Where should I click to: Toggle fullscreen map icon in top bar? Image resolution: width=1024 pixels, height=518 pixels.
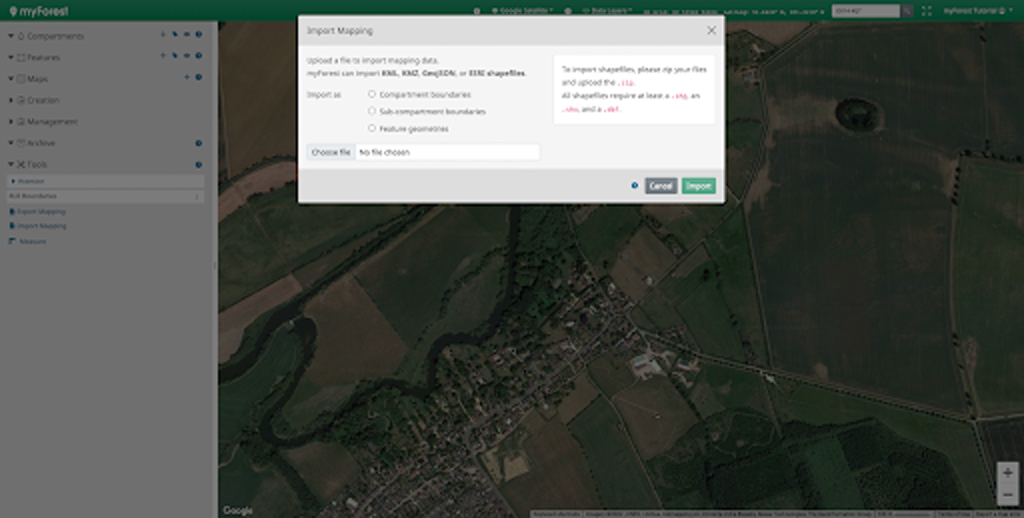[x=926, y=10]
